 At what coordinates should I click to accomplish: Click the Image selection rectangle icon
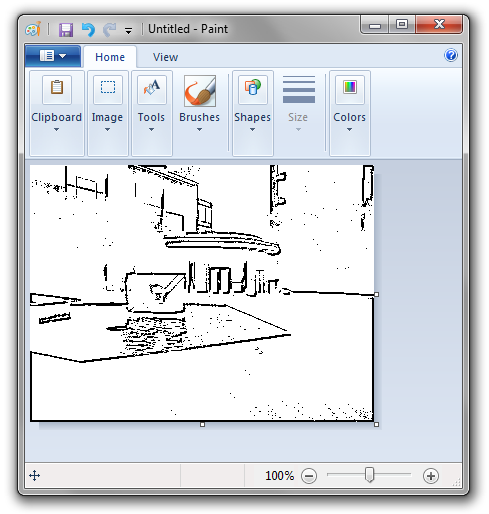coord(108,89)
